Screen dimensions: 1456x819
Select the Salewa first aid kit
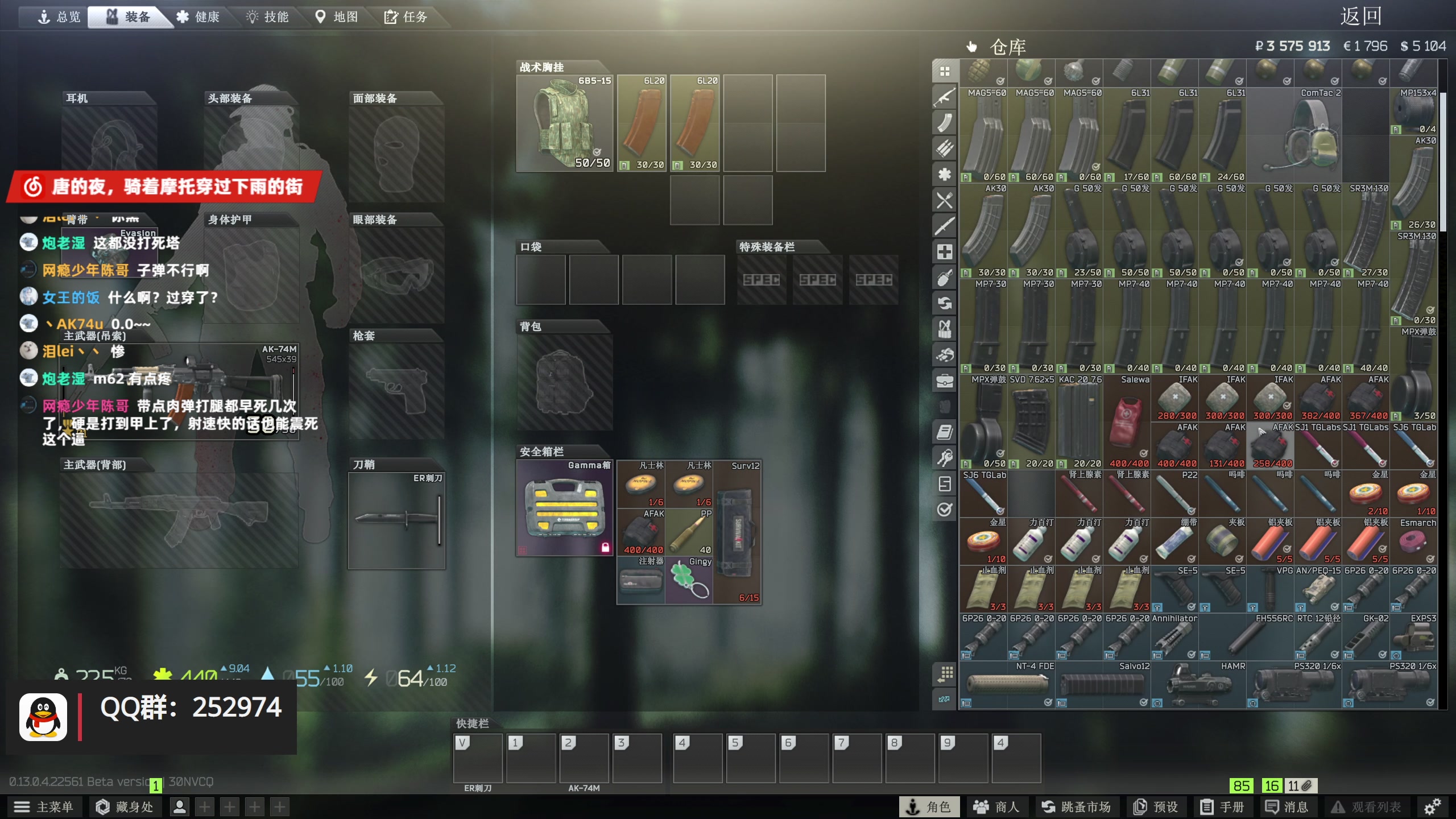[x=1127, y=421]
